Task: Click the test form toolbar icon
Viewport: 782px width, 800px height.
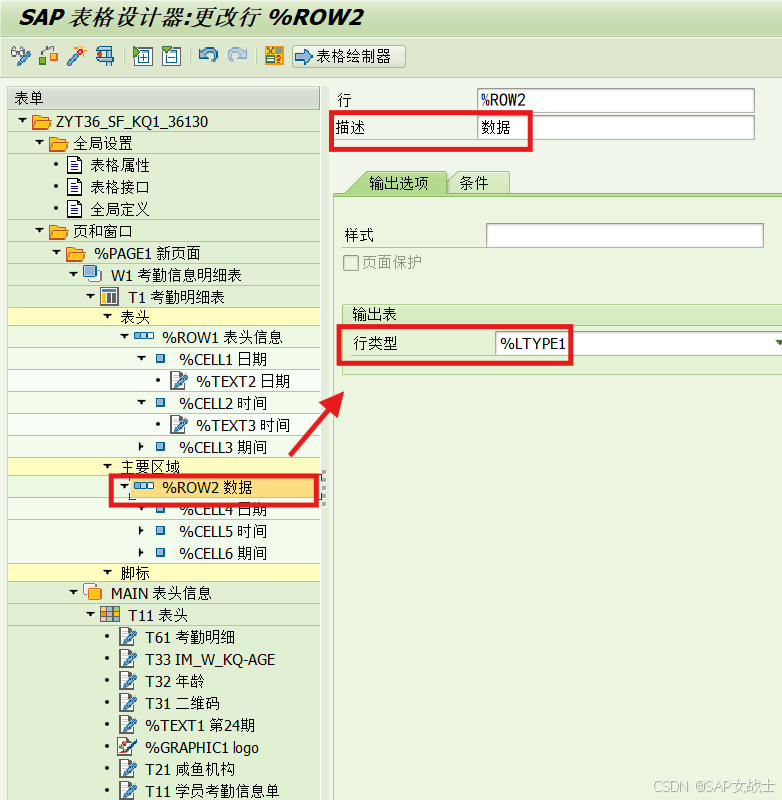Action: click(105, 56)
